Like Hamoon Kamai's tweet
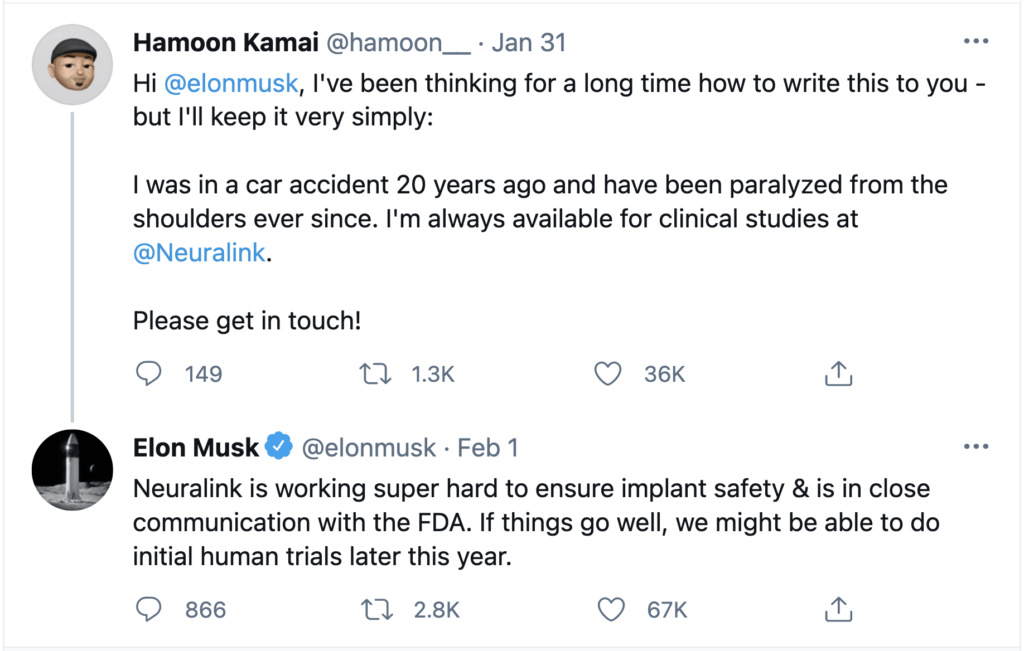The image size is (1024, 651). tap(608, 373)
